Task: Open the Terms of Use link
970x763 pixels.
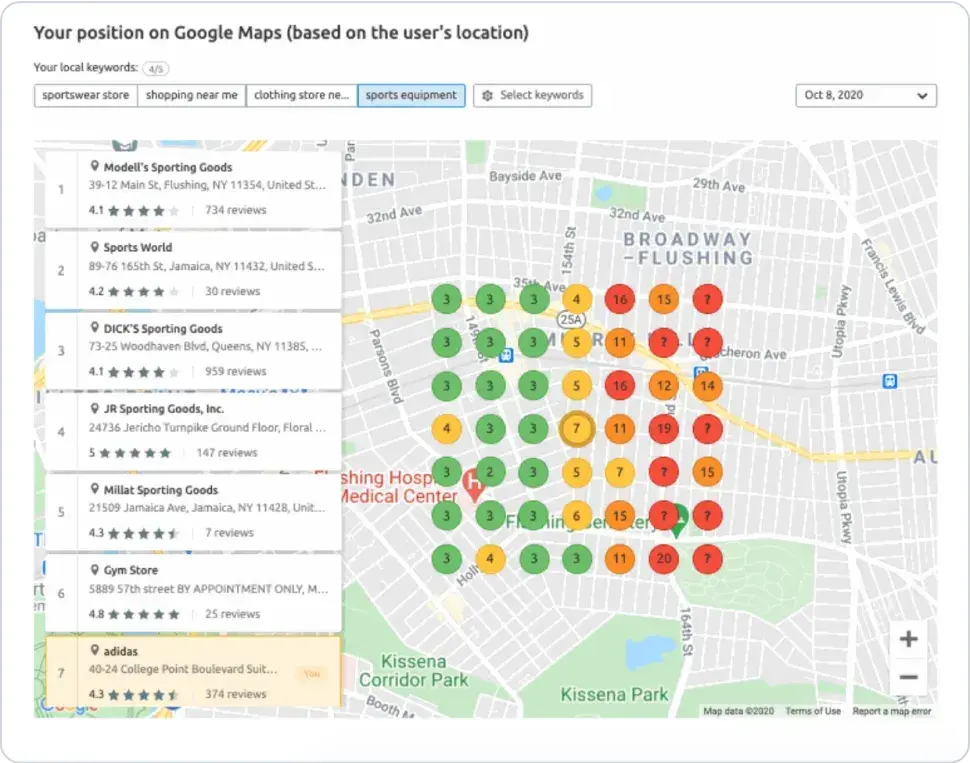Action: 812,711
